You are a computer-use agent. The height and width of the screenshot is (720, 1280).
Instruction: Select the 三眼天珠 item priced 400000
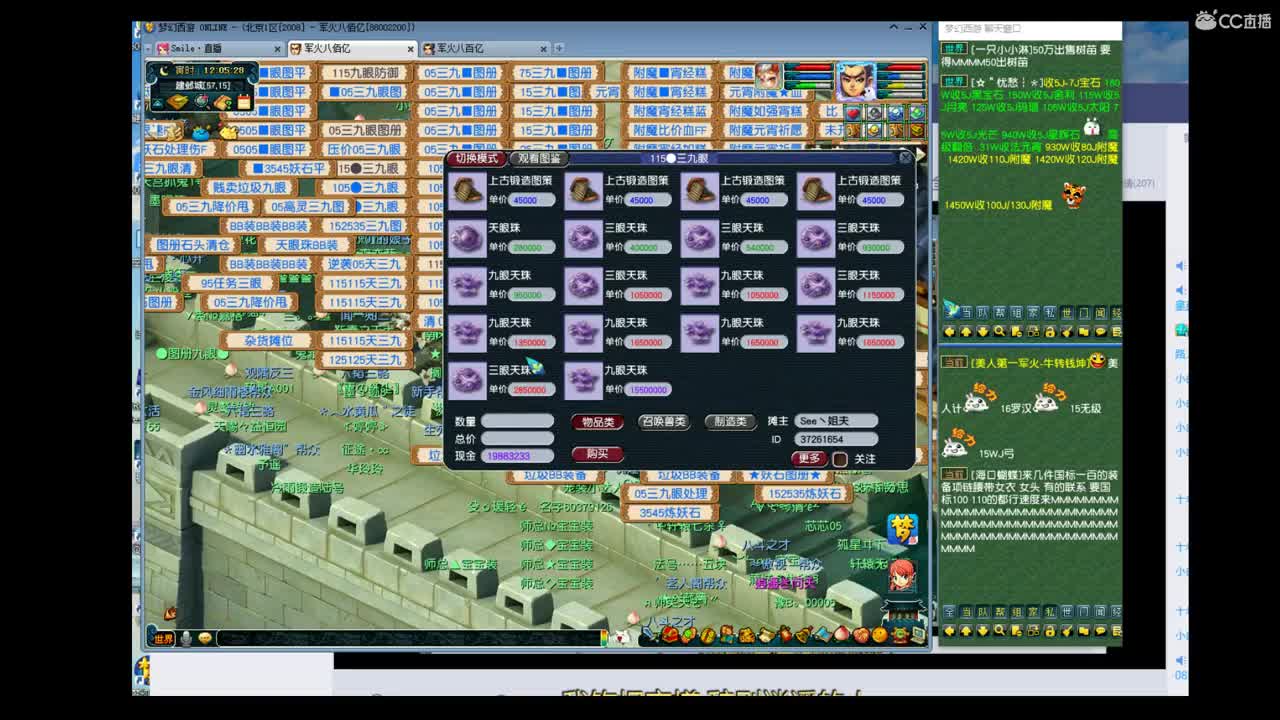tap(583, 238)
